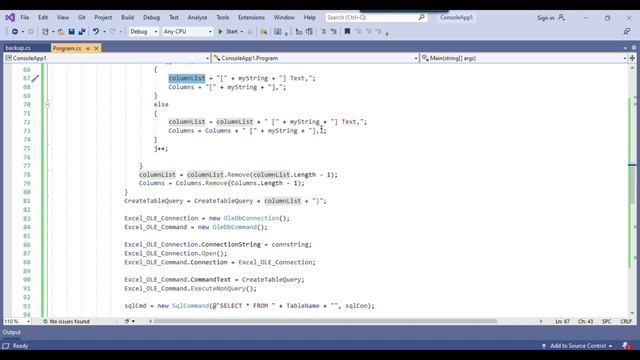Click the screwdriver quick action icon on line 67
The image size is (640, 360).
[x=36, y=78]
